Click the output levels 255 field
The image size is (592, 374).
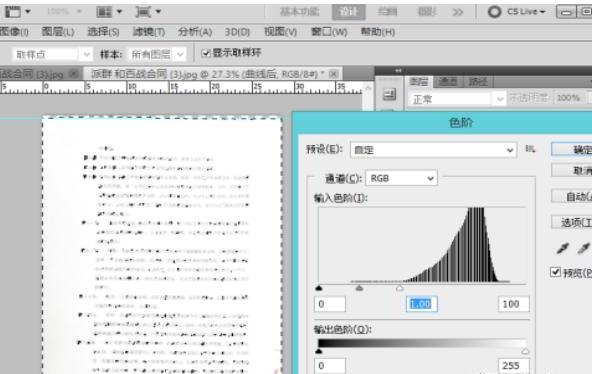tap(513, 366)
